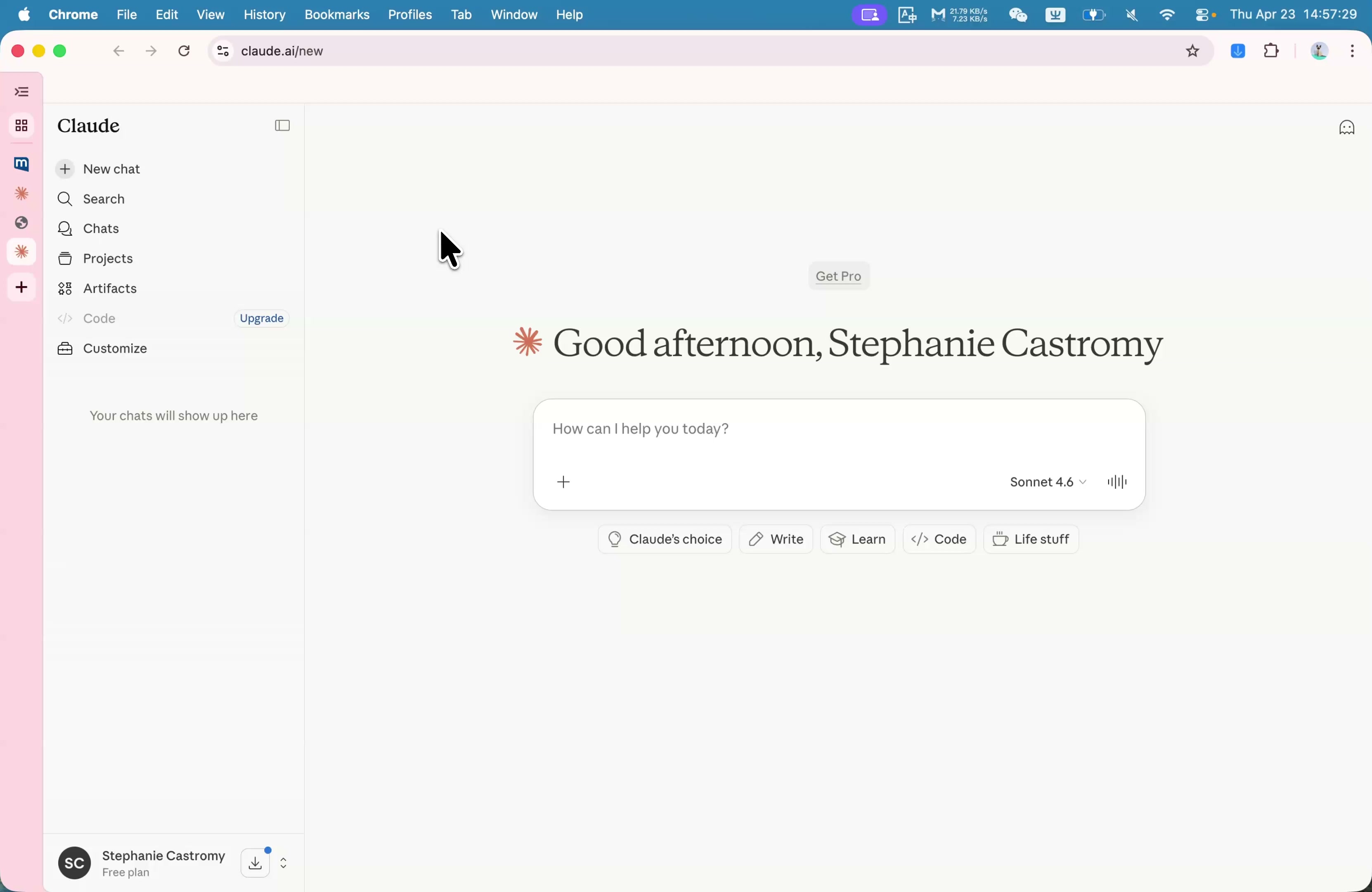
Task: Open the Sonnet 4.6 model dropdown
Action: (1048, 483)
